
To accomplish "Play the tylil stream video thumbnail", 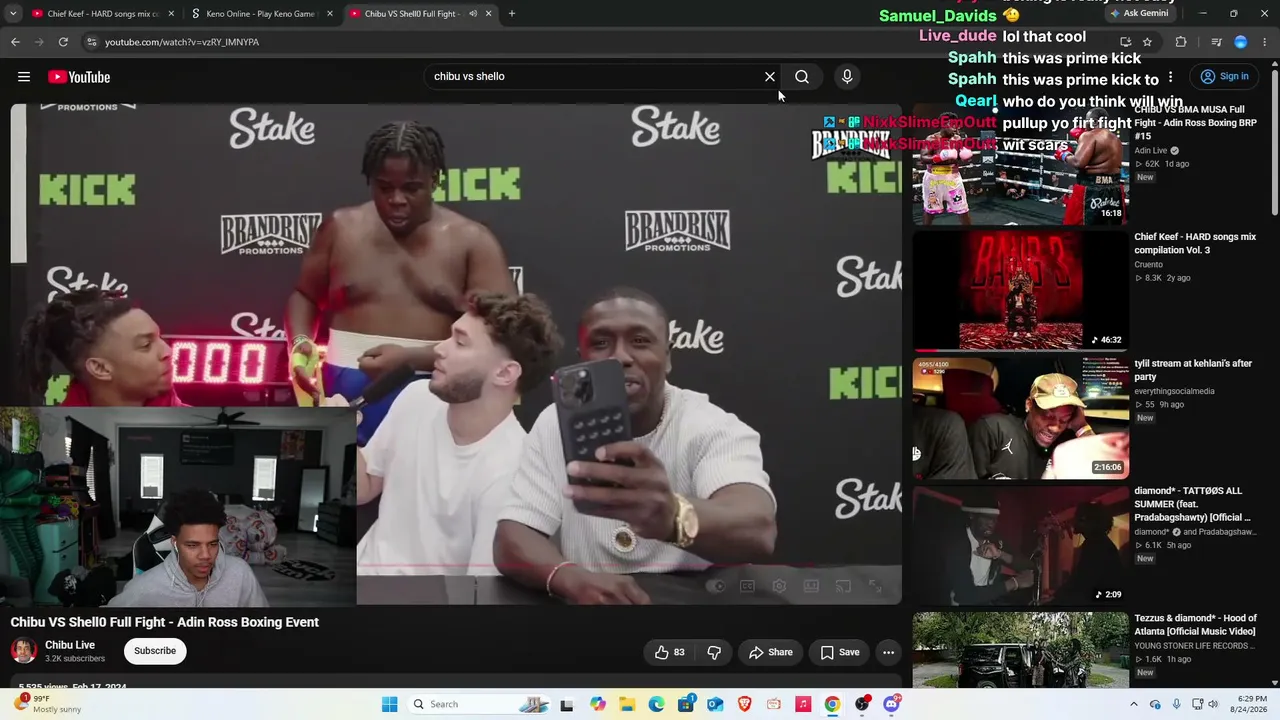I will [1020, 418].
